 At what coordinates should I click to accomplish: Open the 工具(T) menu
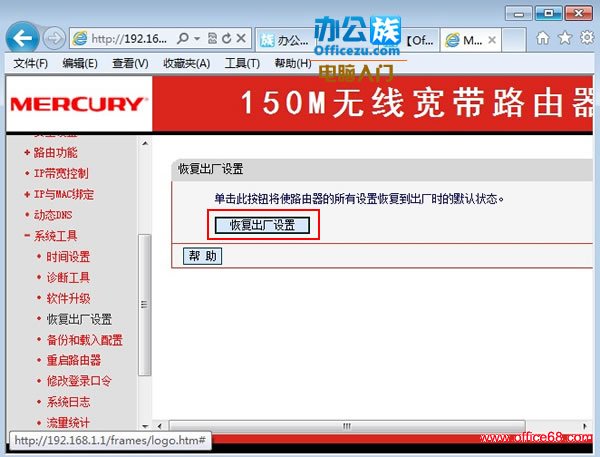point(242,63)
